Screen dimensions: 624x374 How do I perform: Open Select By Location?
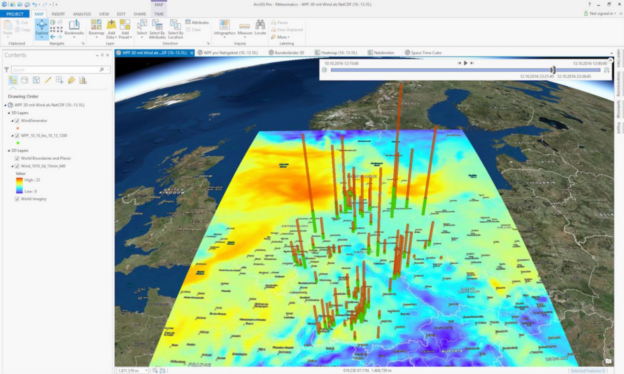175,28
